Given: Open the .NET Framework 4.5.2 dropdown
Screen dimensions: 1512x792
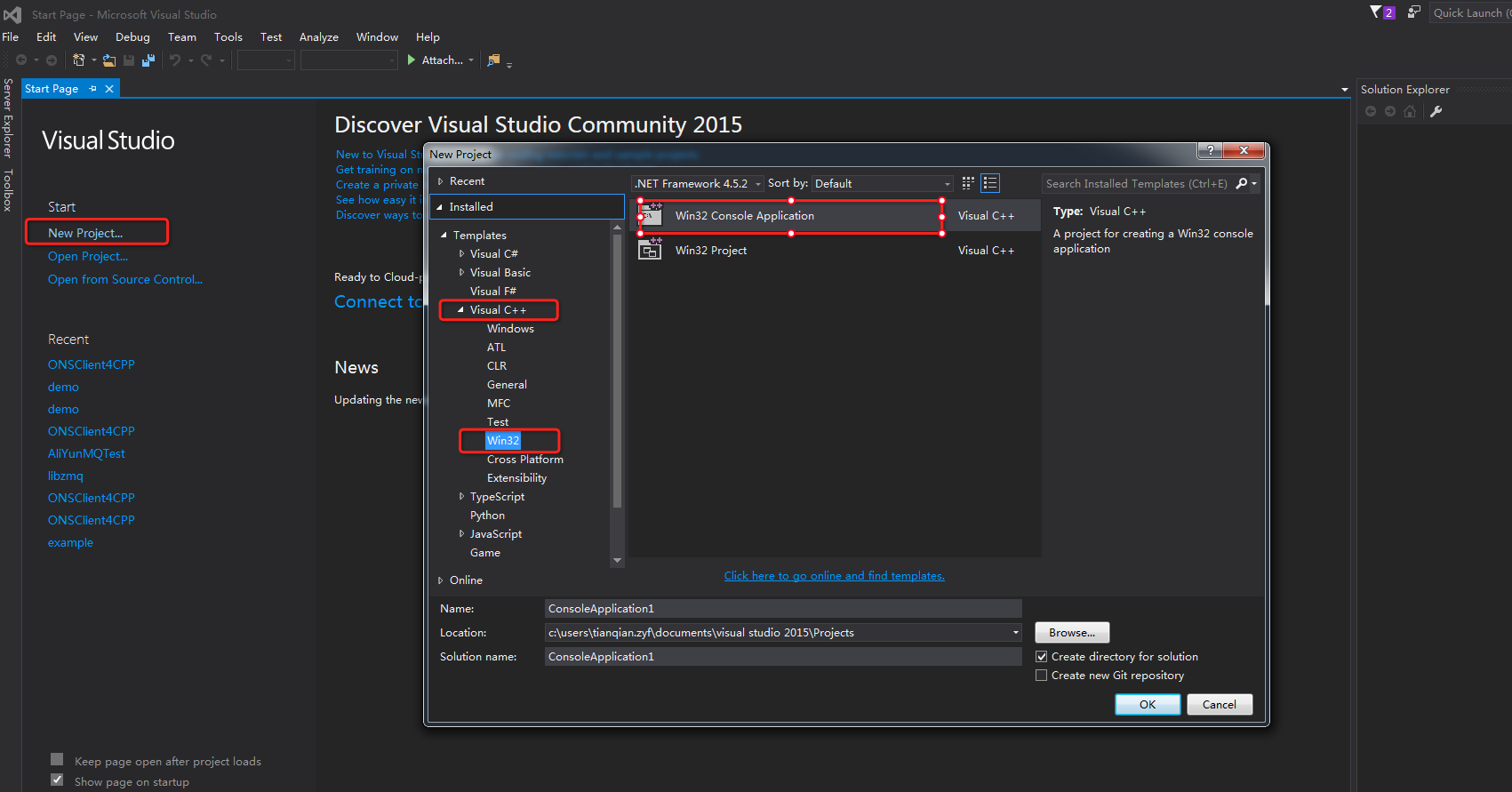Looking at the screenshot, I should 698,183.
